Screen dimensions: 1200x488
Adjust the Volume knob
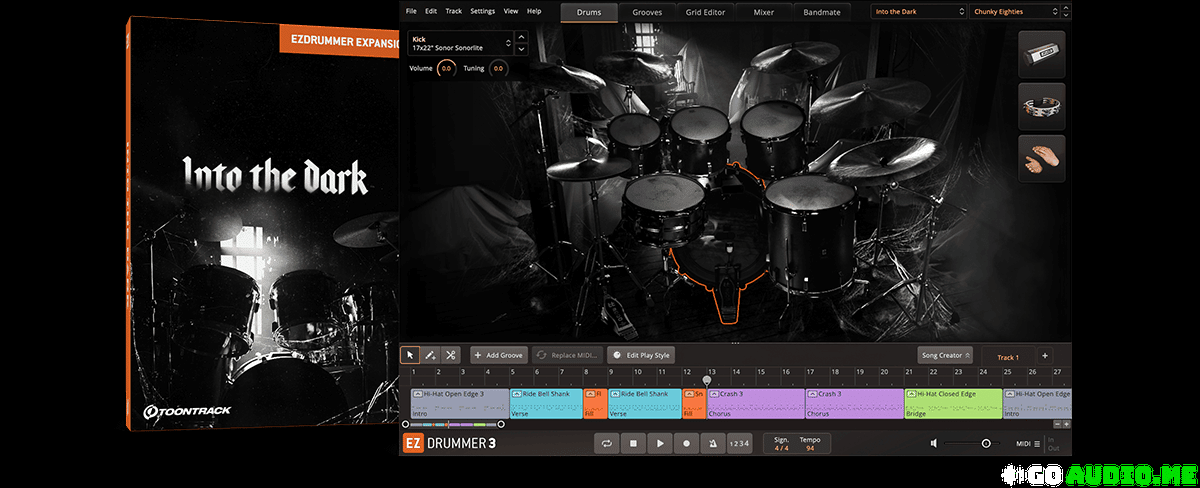click(446, 69)
